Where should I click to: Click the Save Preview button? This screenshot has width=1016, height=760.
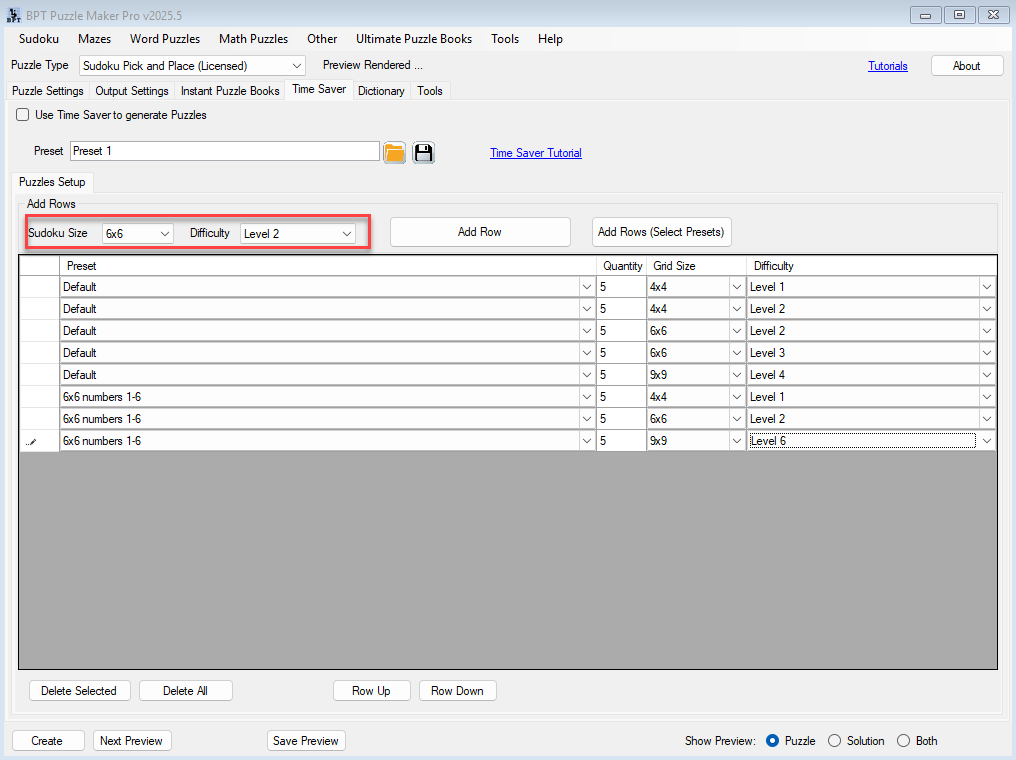click(x=306, y=741)
